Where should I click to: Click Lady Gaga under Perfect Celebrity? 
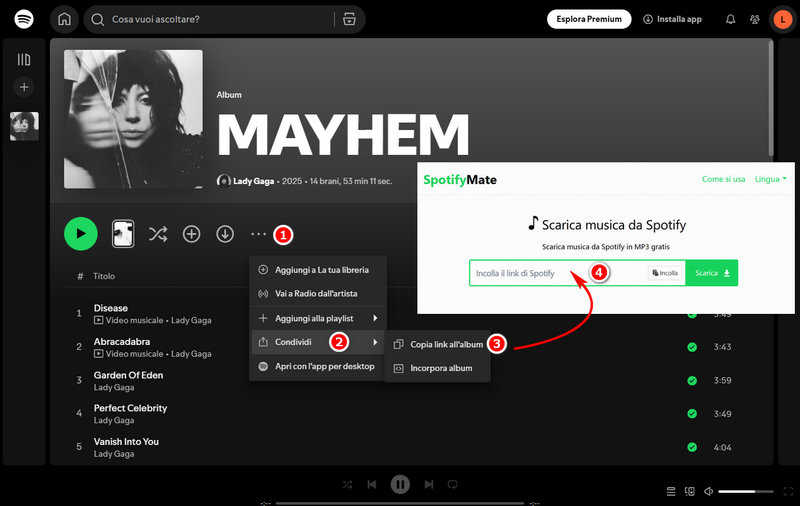(x=114, y=420)
